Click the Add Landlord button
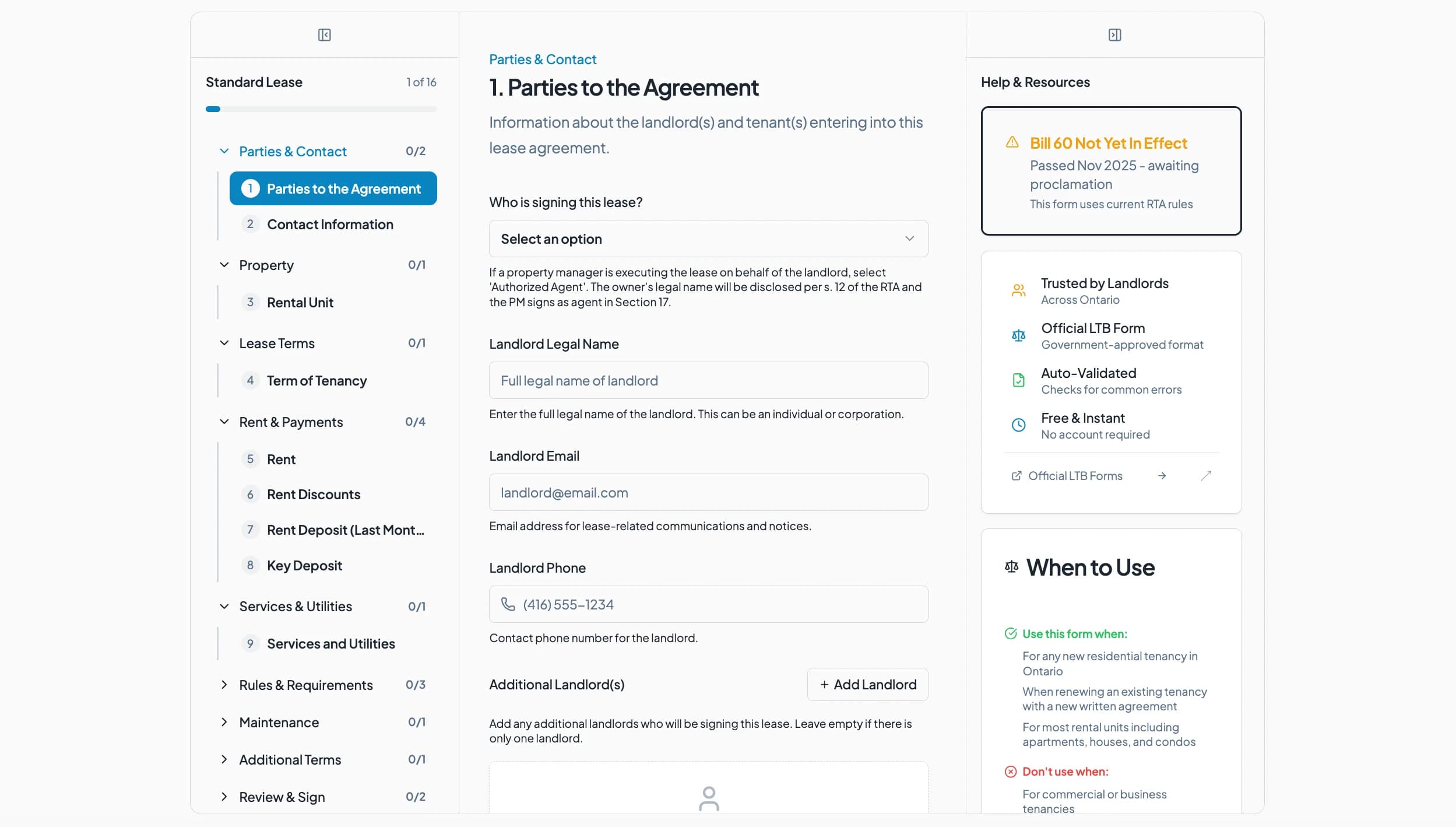Viewport: 1456px width, 827px height. point(867,684)
